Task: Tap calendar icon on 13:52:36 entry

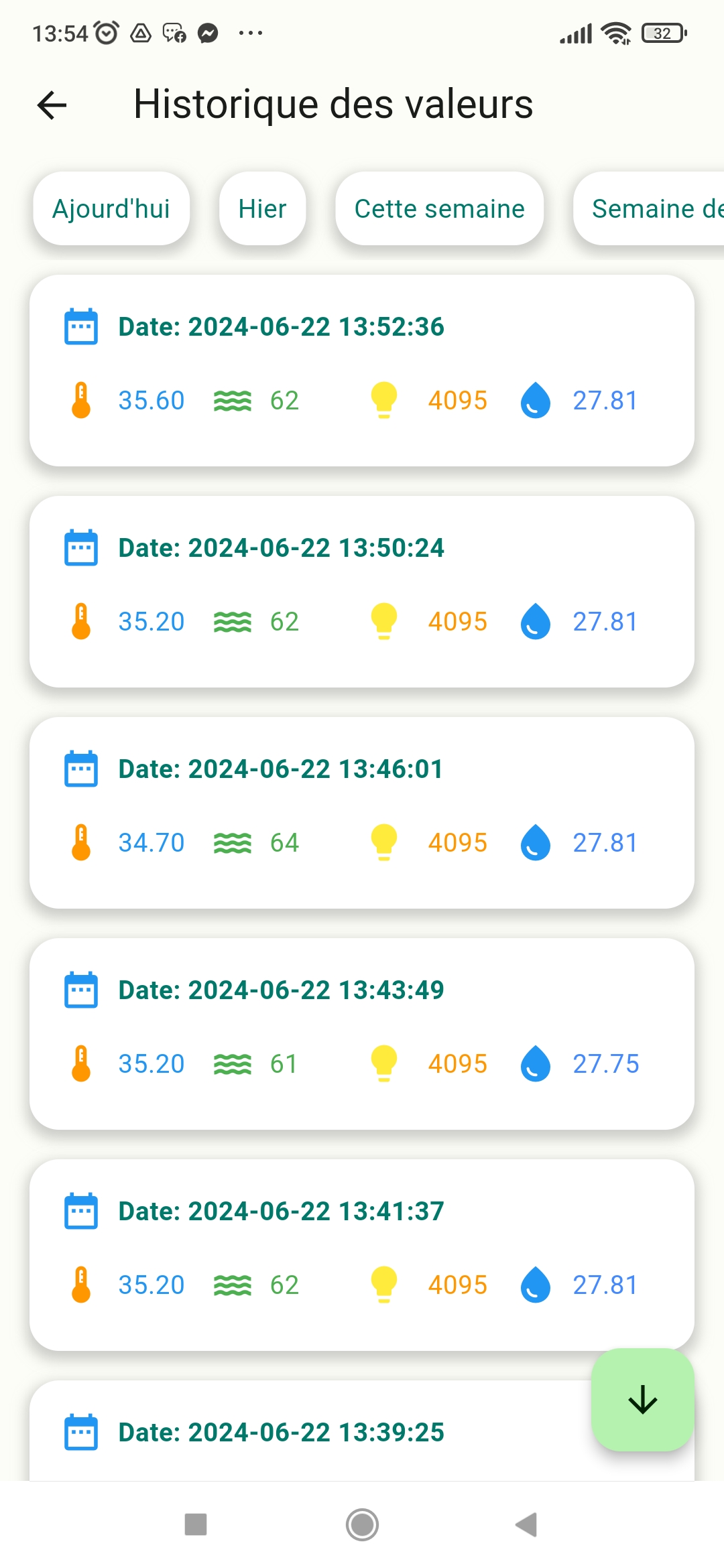Action: pos(81,327)
